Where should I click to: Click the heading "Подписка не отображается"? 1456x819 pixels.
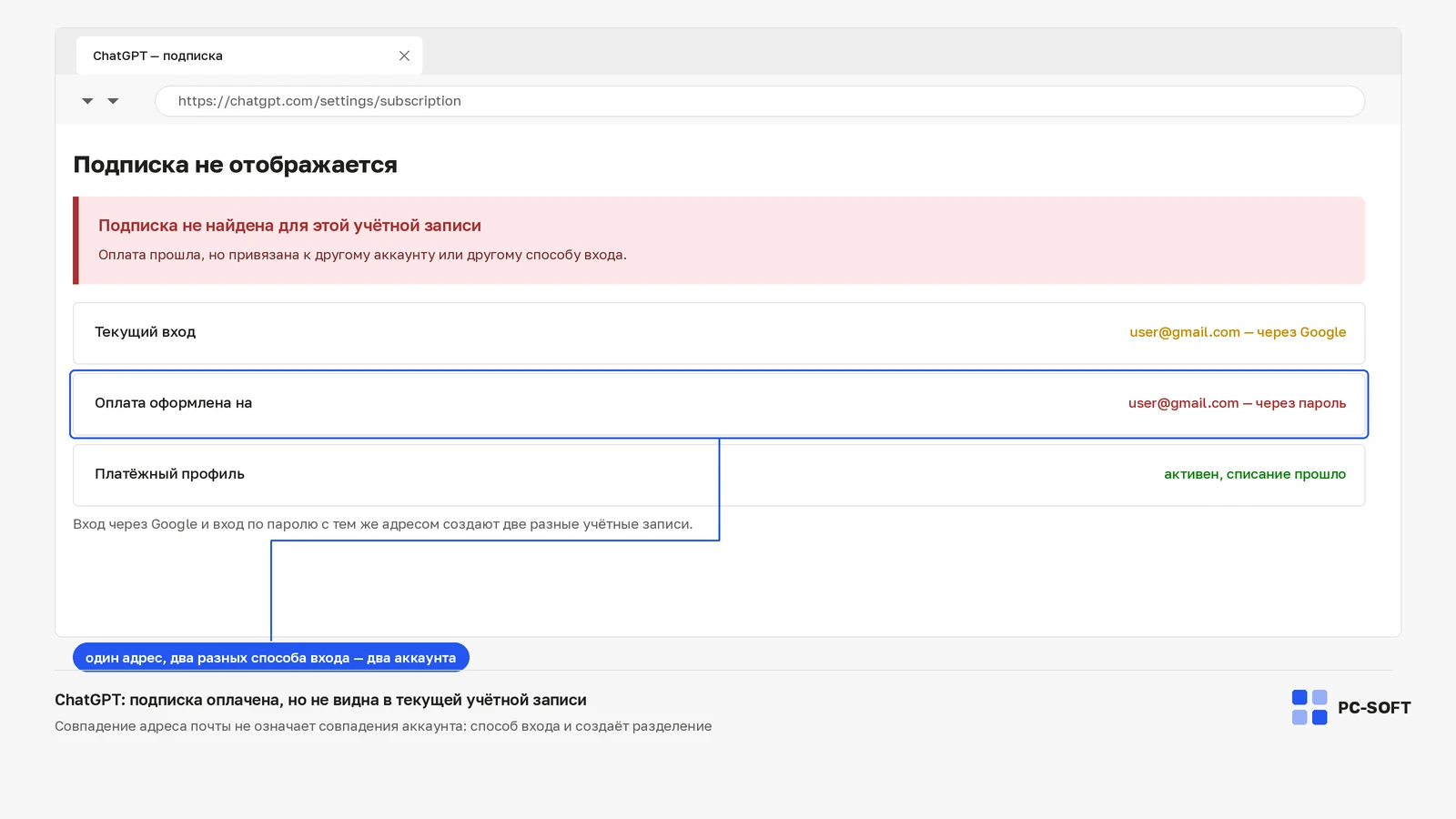pyautogui.click(x=235, y=165)
